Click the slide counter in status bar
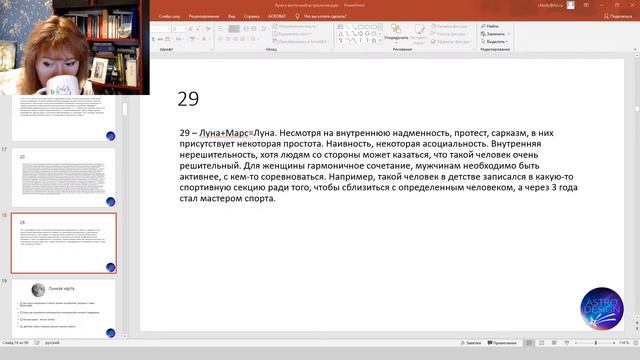 (15, 343)
